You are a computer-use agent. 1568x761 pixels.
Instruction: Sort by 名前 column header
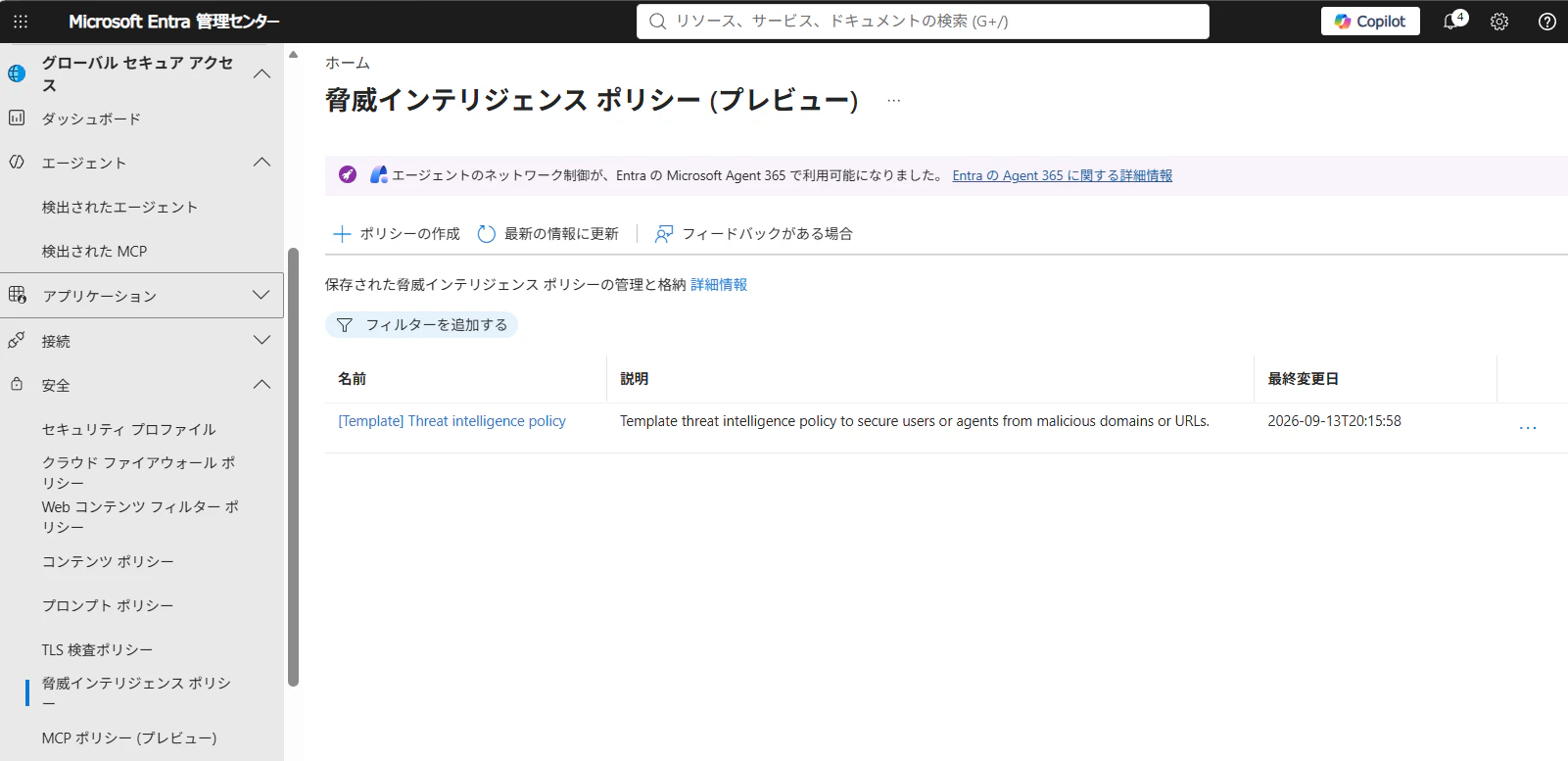click(x=352, y=379)
